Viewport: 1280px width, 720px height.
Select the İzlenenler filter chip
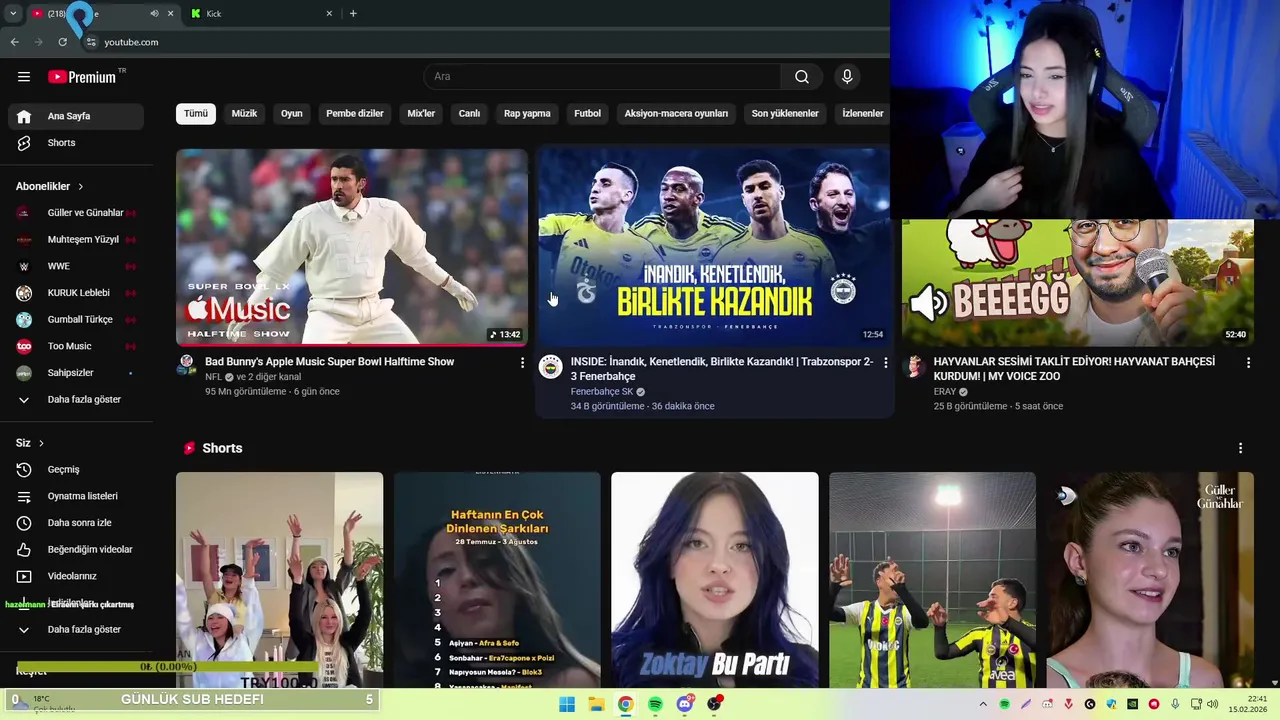pyautogui.click(x=862, y=114)
